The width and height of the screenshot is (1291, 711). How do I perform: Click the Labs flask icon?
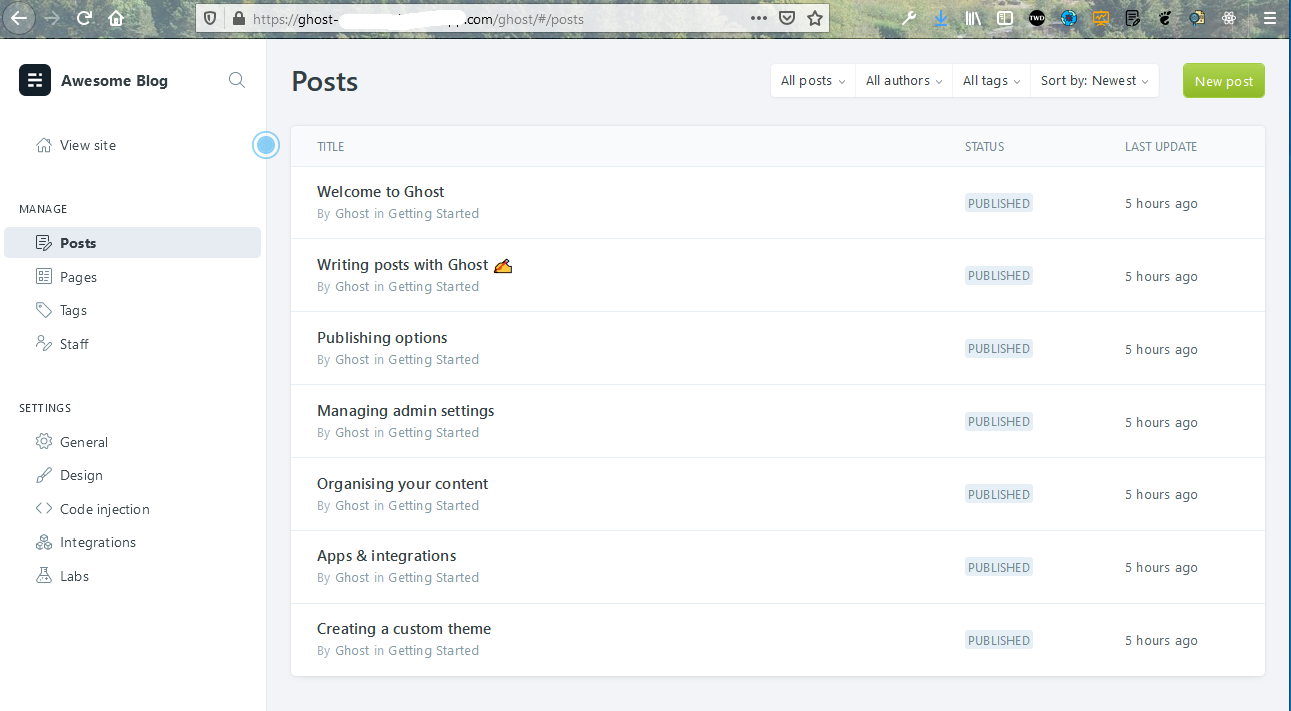point(44,576)
